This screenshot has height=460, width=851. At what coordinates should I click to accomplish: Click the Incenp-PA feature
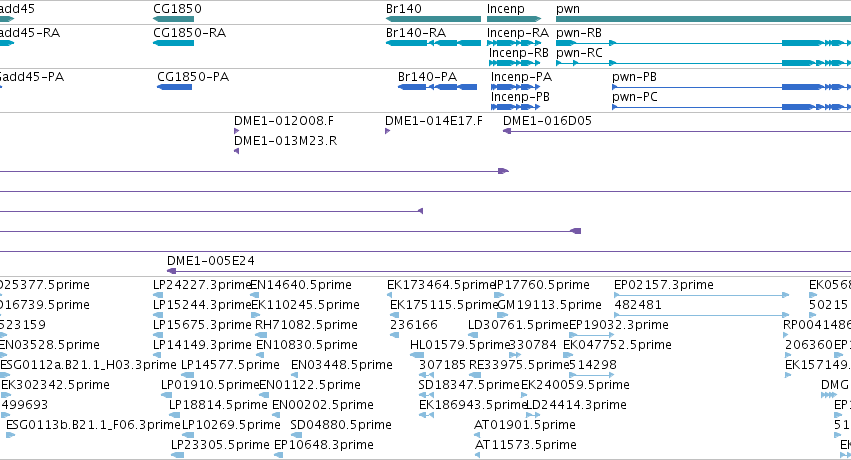point(516,87)
